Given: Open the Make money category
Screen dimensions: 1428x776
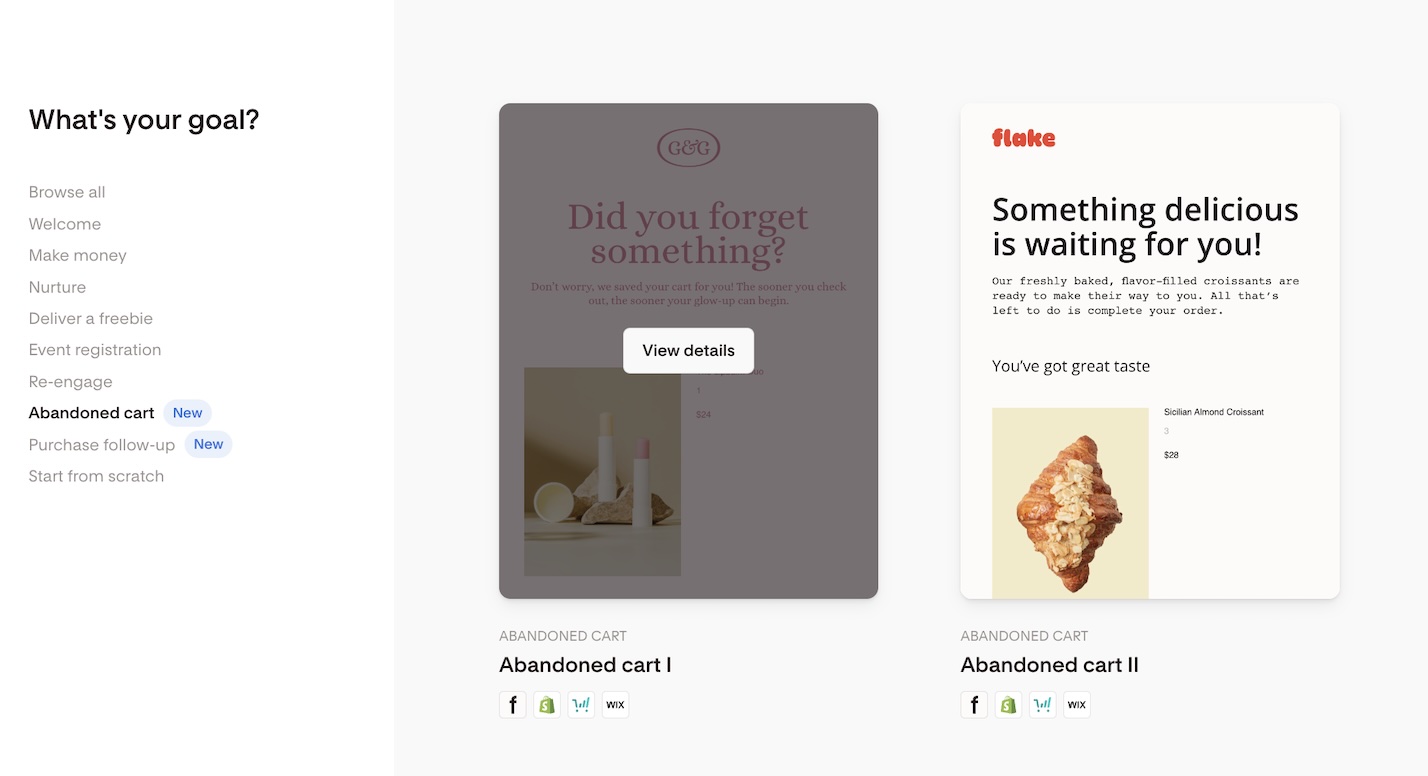Looking at the screenshot, I should pyautogui.click(x=78, y=255).
